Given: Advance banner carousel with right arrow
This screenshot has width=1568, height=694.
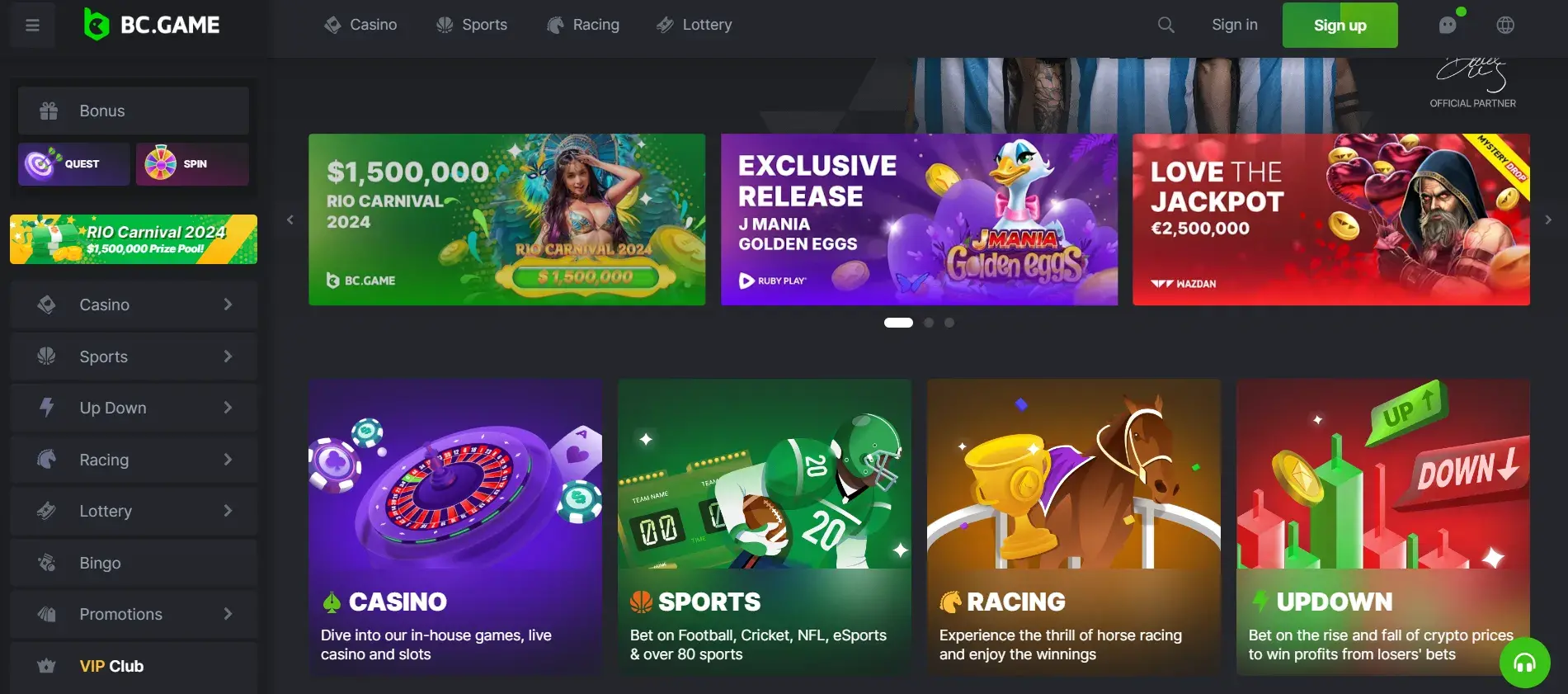Looking at the screenshot, I should 1548,220.
